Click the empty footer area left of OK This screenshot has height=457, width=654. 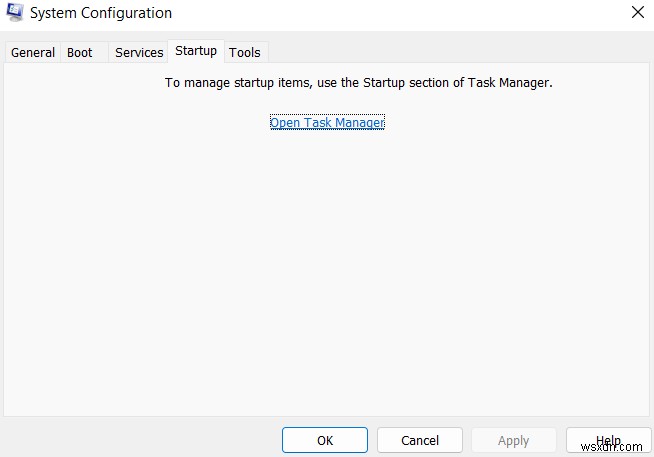(x=140, y=440)
